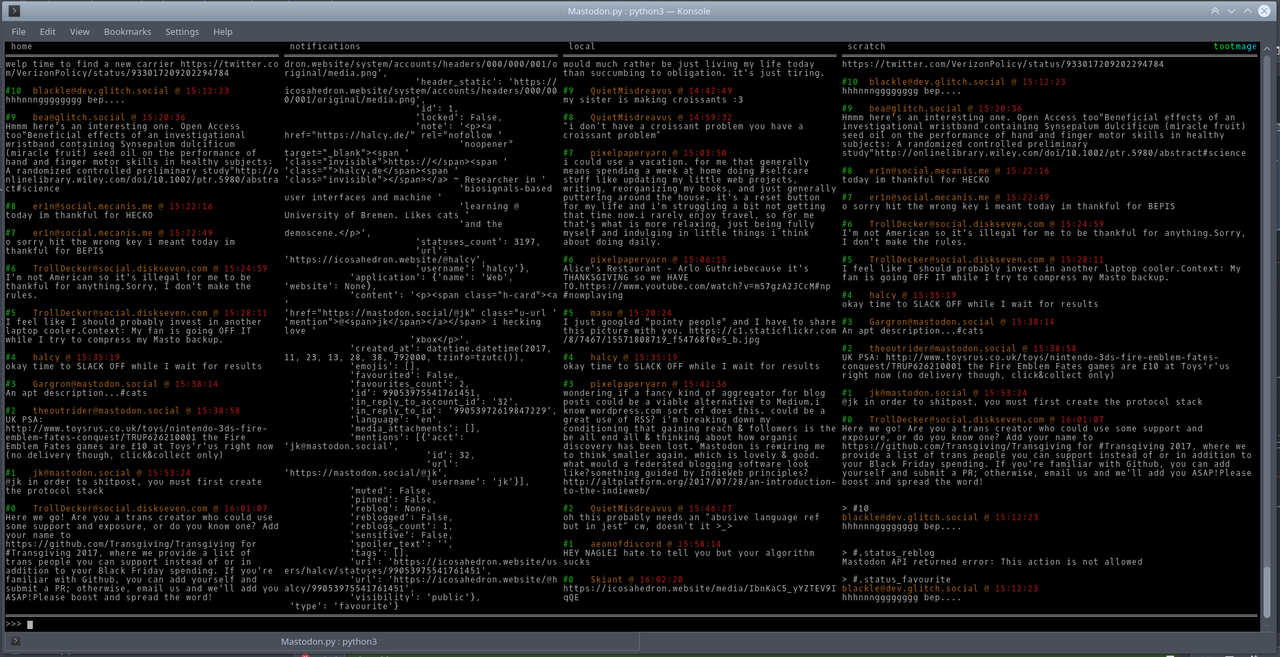The image size is (1280, 657).
Task: Click the 'scratch' column header
Action: click(x=866, y=46)
